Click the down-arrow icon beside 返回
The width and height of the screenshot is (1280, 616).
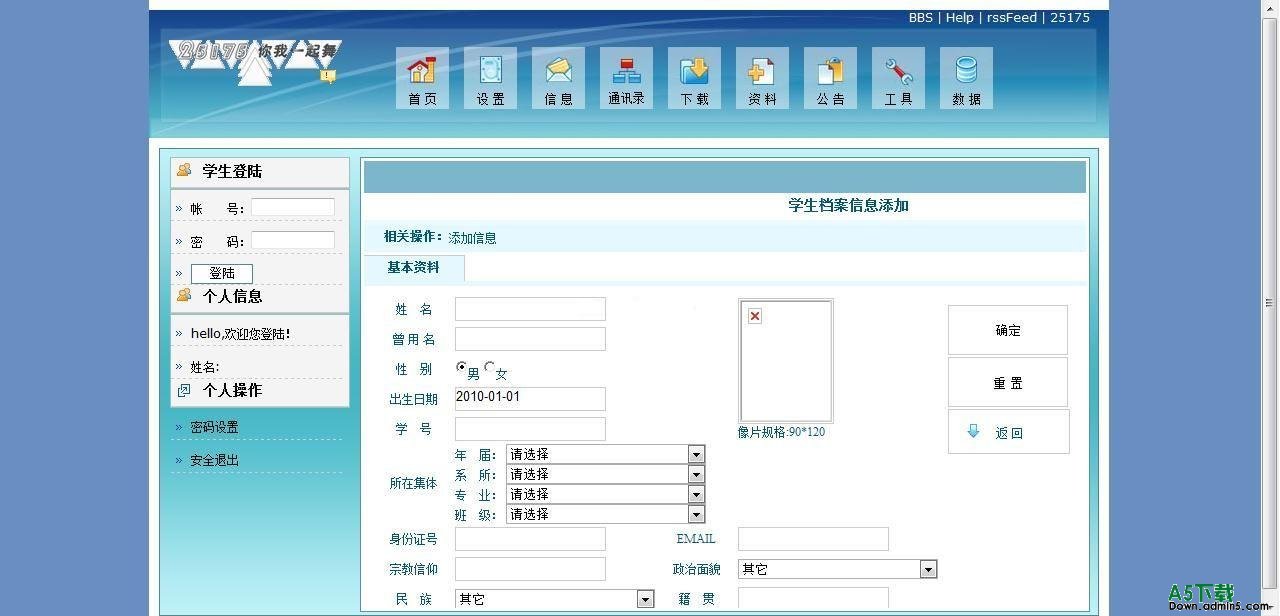point(973,431)
